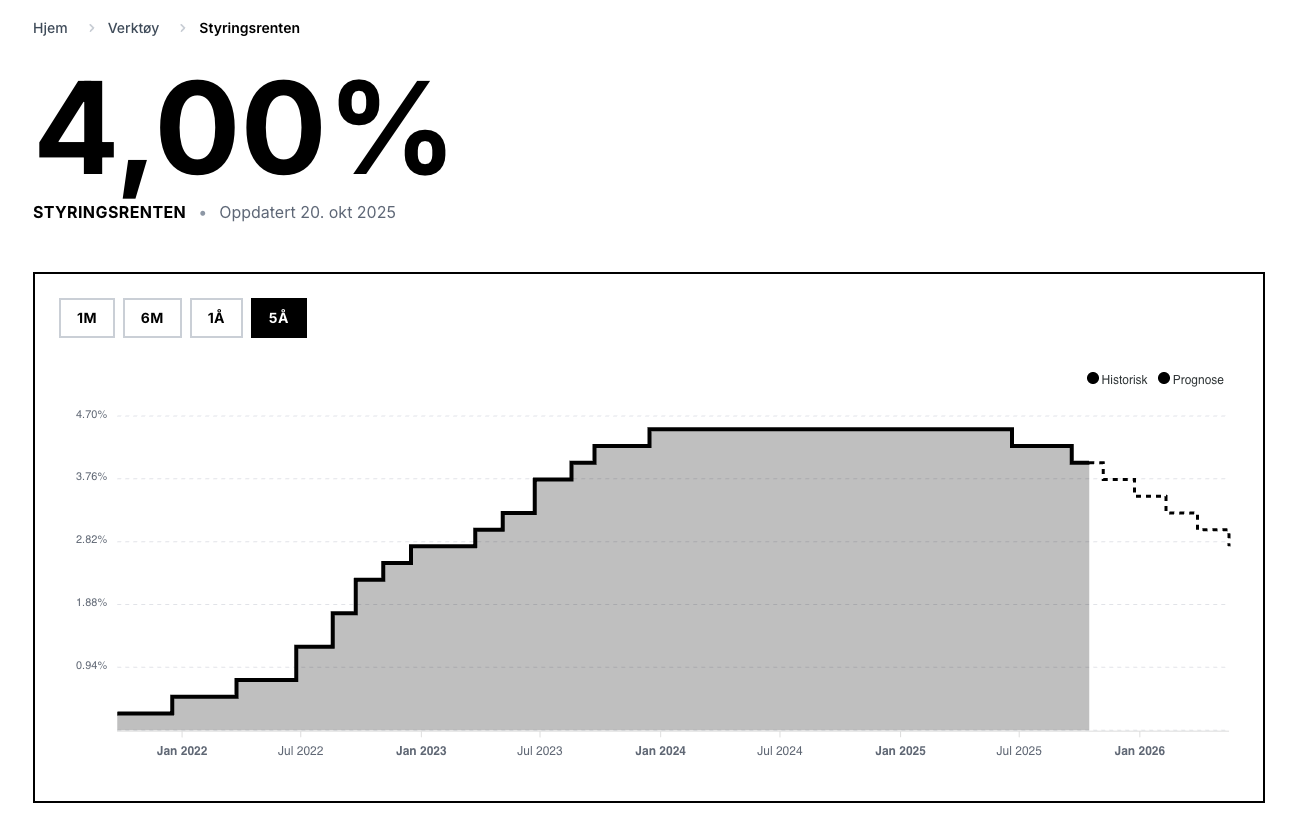Click the Oppdatert 20. okt 2025 text
1309x821 pixels.
tap(307, 213)
